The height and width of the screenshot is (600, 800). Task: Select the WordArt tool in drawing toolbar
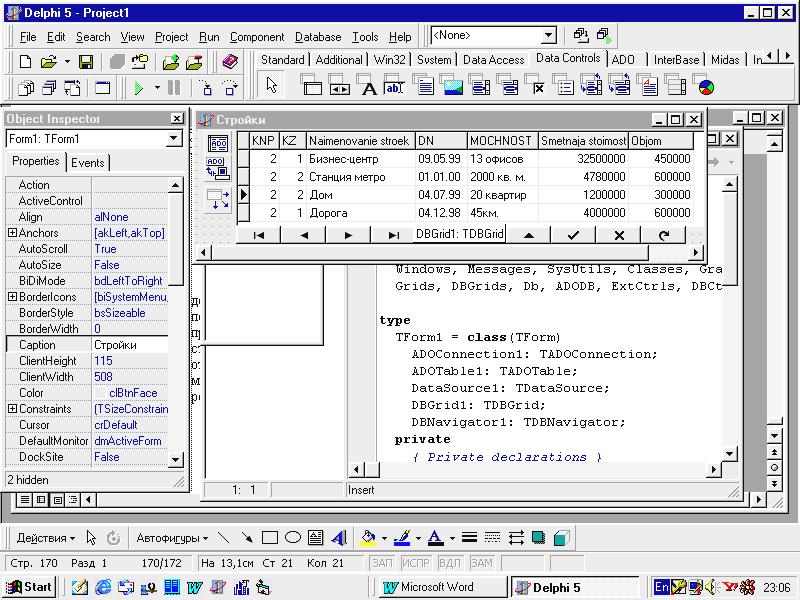tap(339, 538)
